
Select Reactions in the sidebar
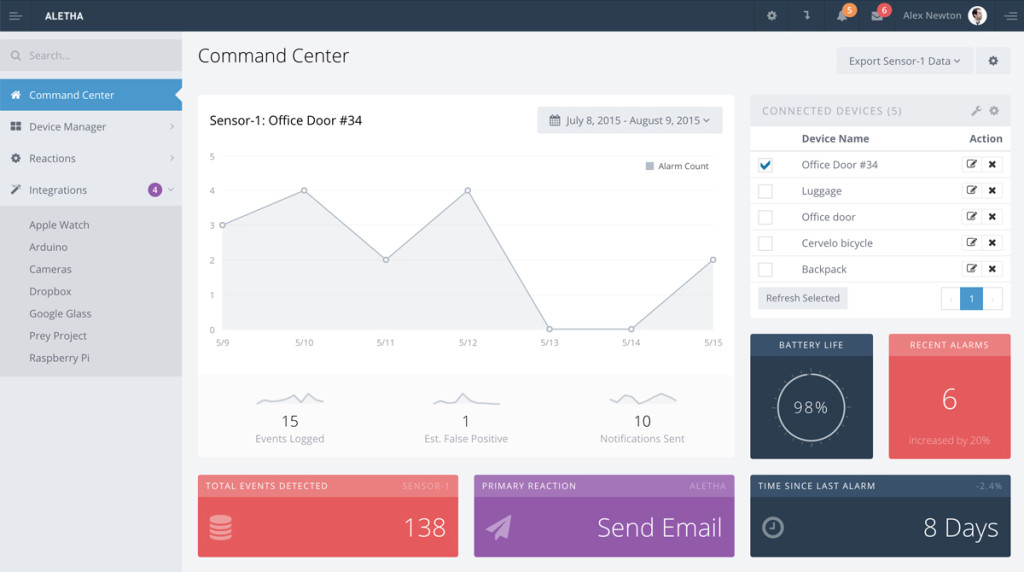coord(91,158)
